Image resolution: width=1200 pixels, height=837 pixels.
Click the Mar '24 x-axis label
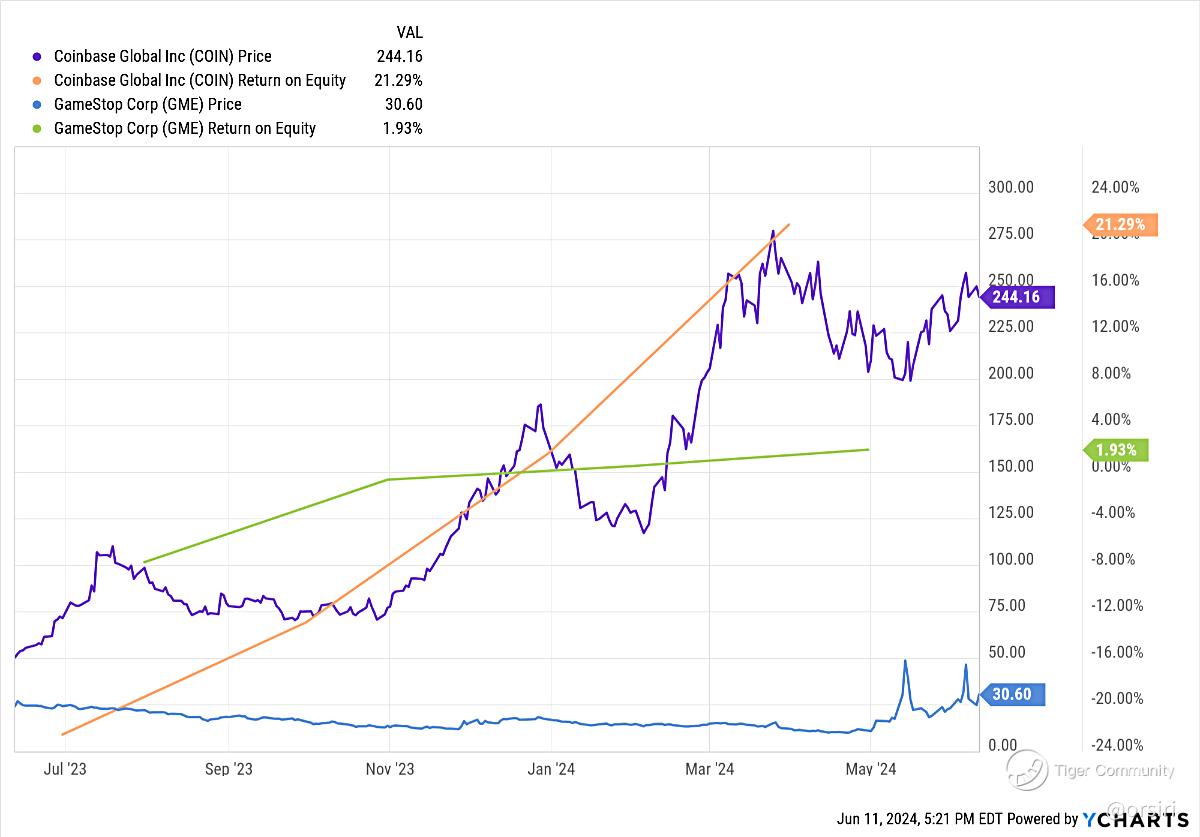pyautogui.click(x=709, y=769)
